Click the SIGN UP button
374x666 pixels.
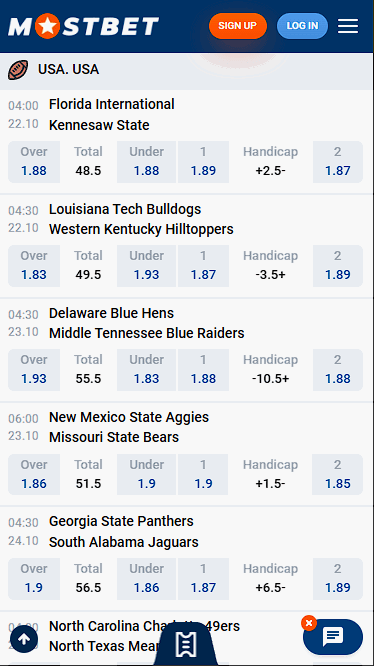click(238, 26)
